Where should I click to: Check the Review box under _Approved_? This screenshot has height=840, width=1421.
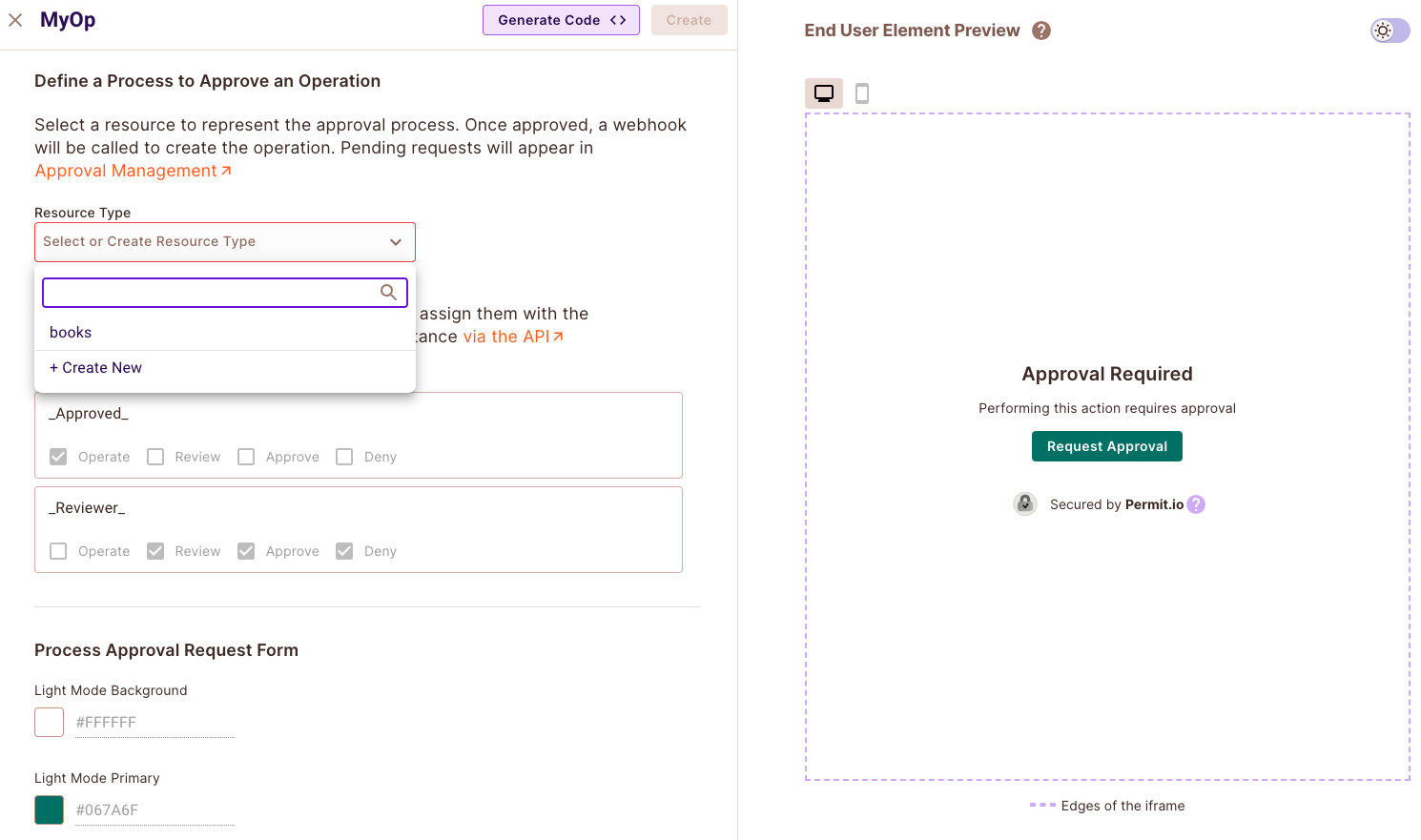pos(155,457)
